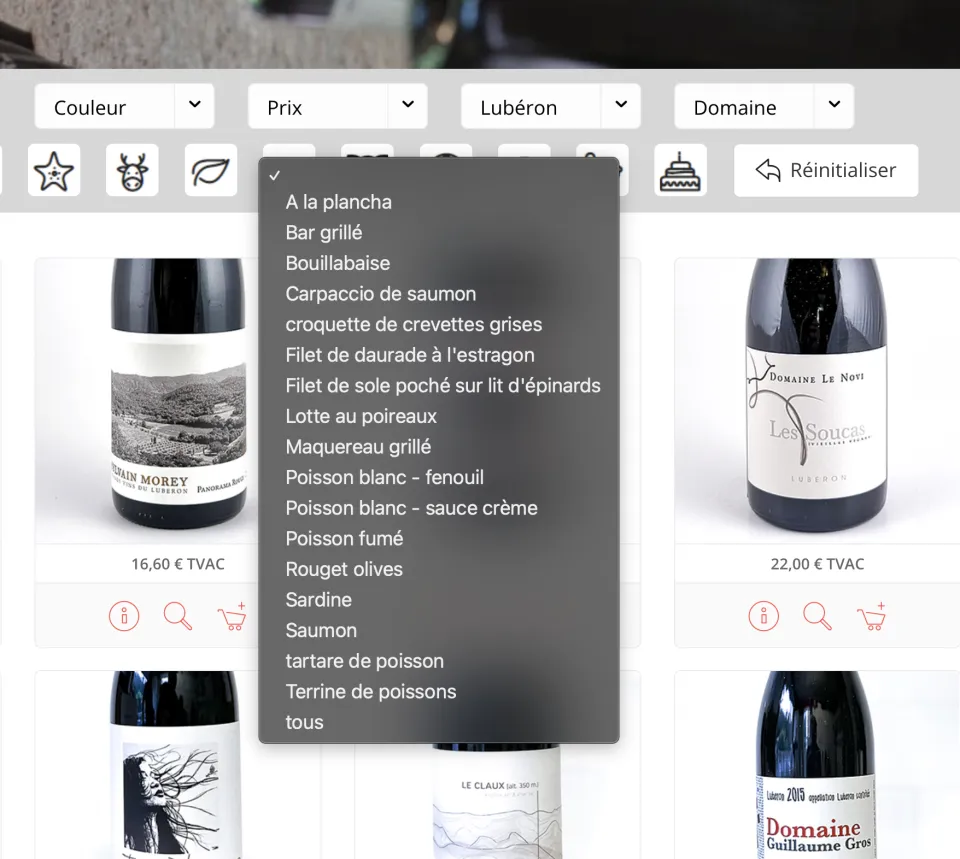Open the bottle with the sketched face label
The width and height of the screenshot is (960, 859).
(x=176, y=765)
